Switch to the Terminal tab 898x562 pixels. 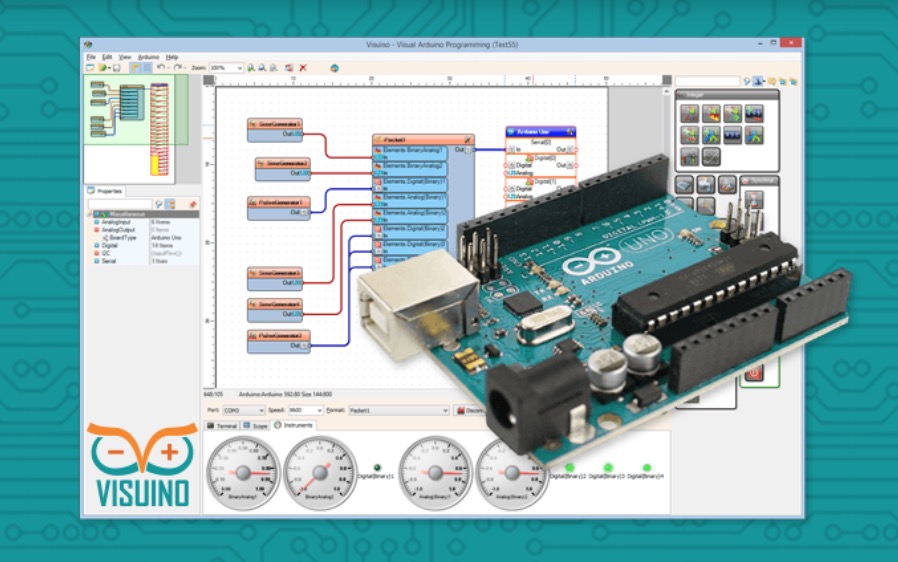223,425
